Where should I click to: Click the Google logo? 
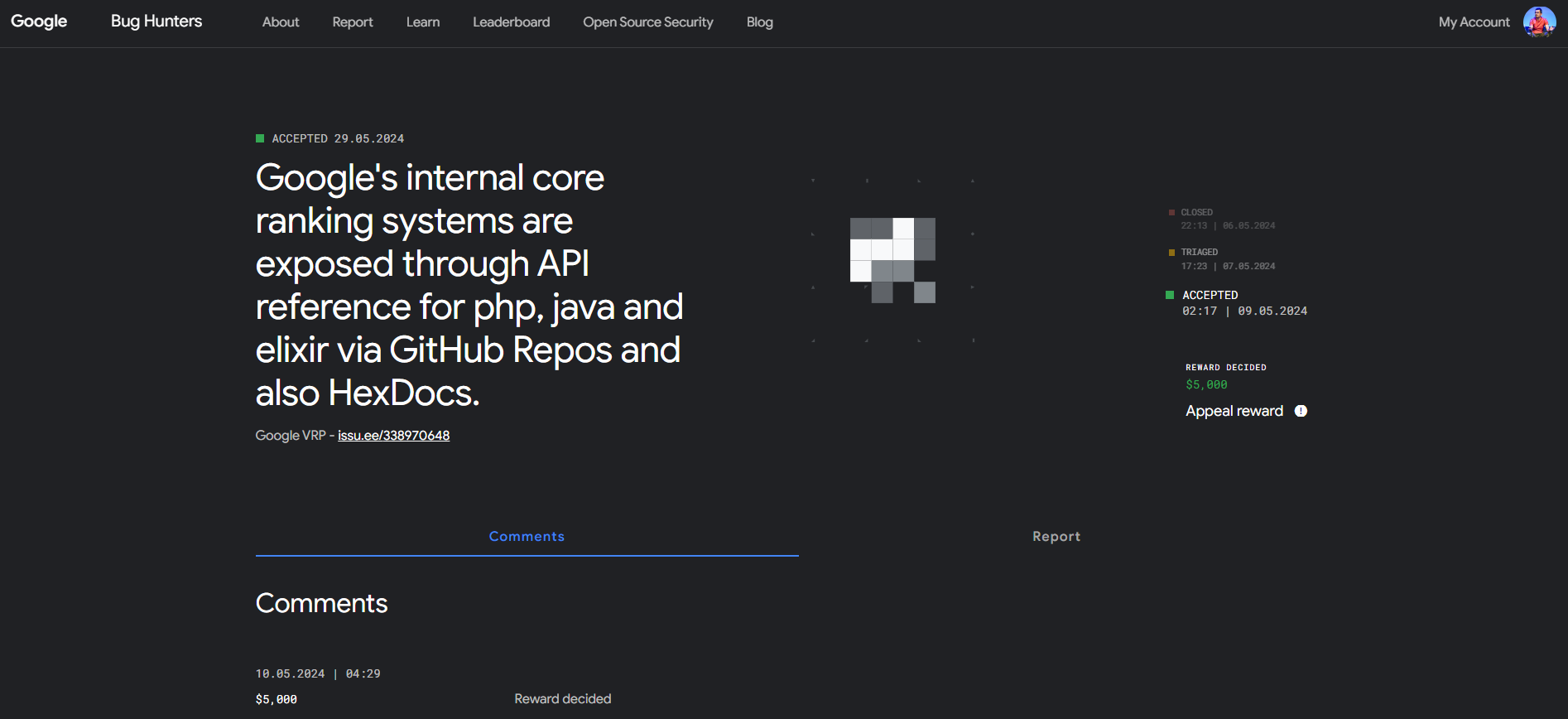pos(39,22)
